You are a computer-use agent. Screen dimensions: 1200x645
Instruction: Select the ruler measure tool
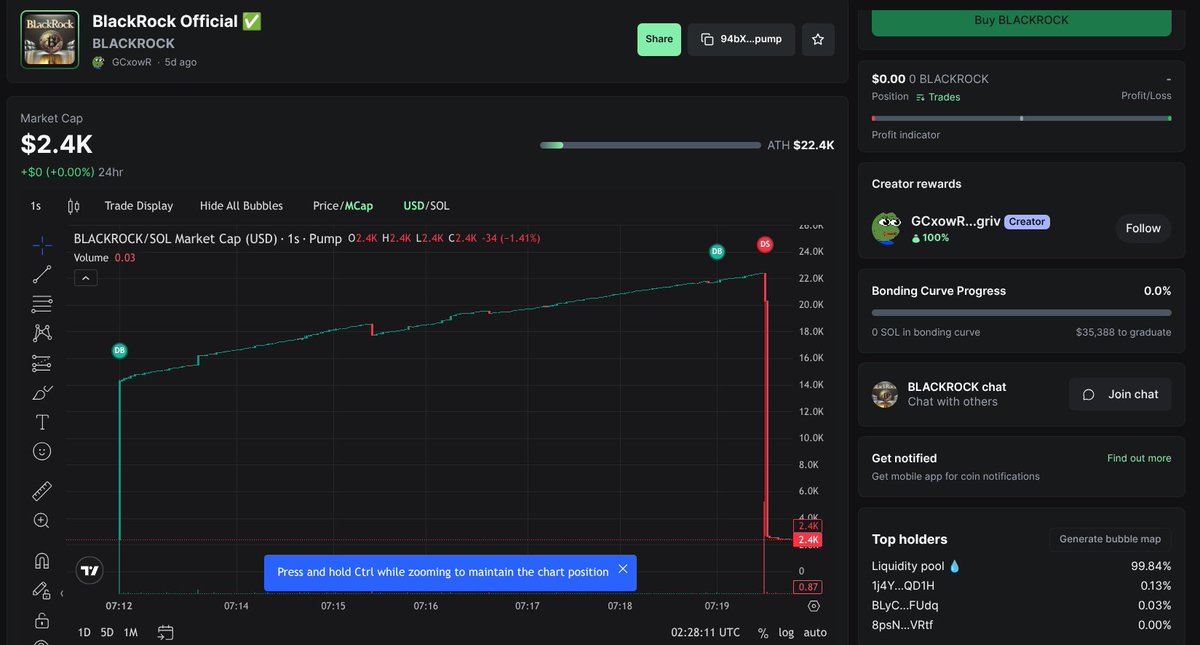pyautogui.click(x=42, y=491)
